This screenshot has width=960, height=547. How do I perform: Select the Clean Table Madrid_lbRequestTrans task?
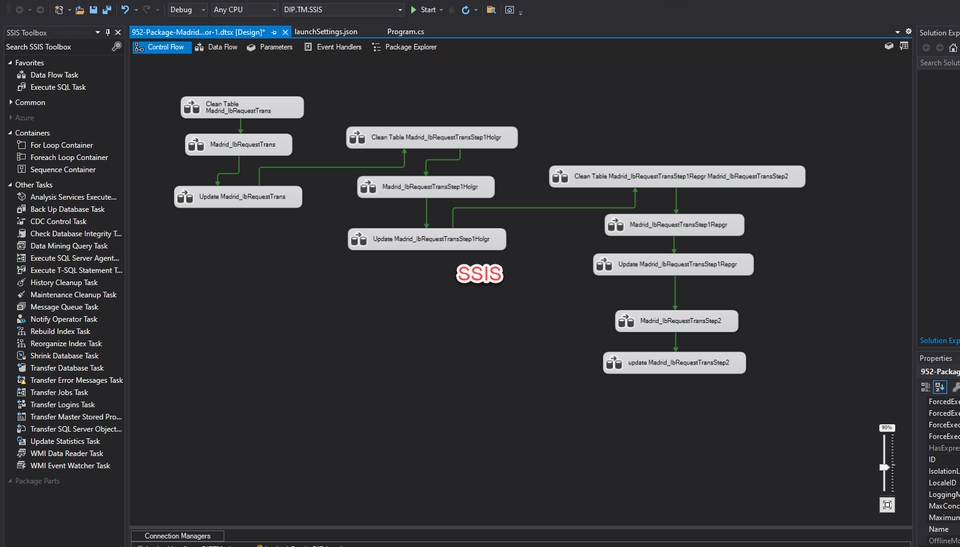[242, 107]
